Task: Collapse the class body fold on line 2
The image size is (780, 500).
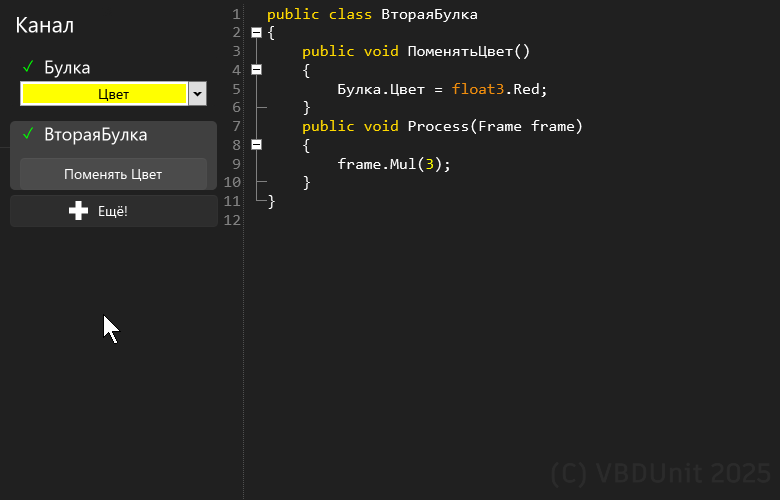Action: coord(256,32)
